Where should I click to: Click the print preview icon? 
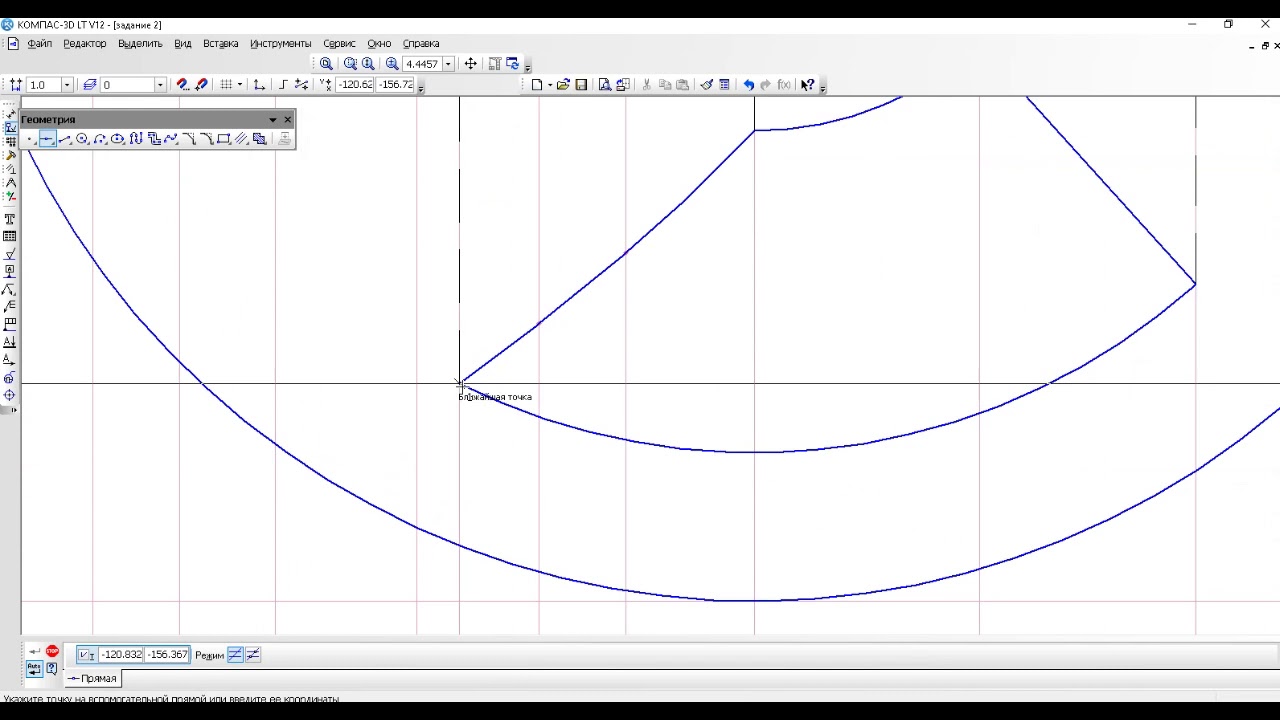[x=605, y=85]
